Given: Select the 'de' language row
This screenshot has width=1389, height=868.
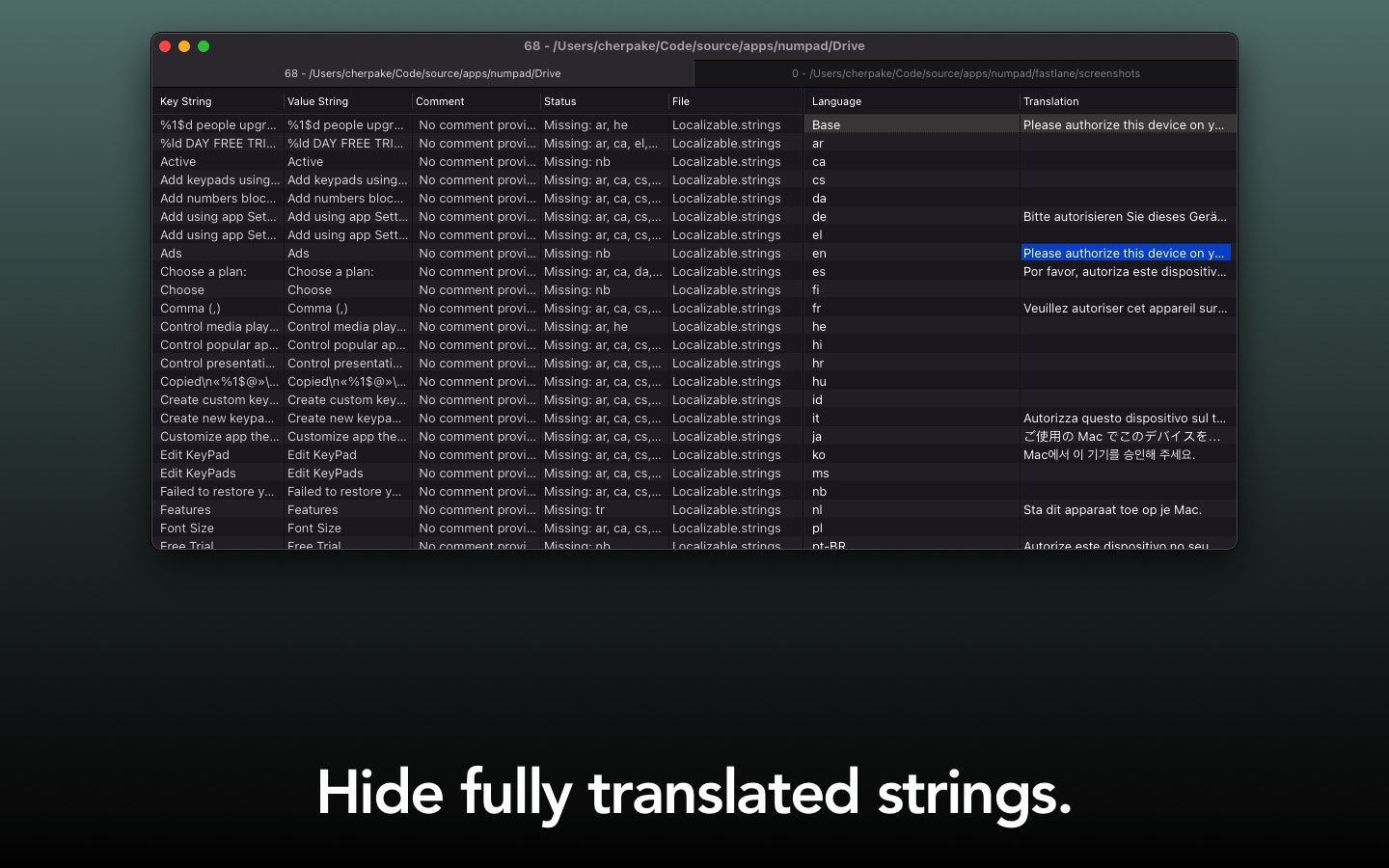Looking at the screenshot, I should pos(1021,216).
